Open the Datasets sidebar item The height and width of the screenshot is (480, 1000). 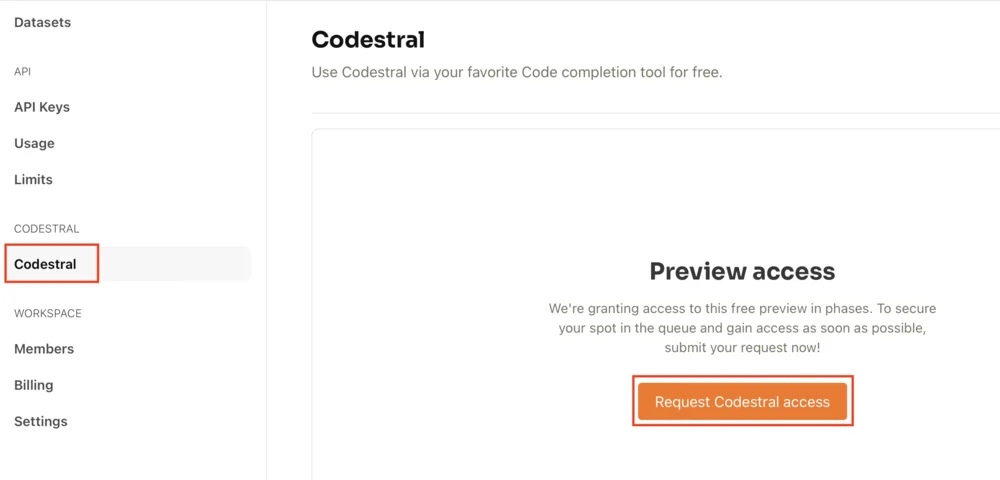pyautogui.click(x=42, y=22)
